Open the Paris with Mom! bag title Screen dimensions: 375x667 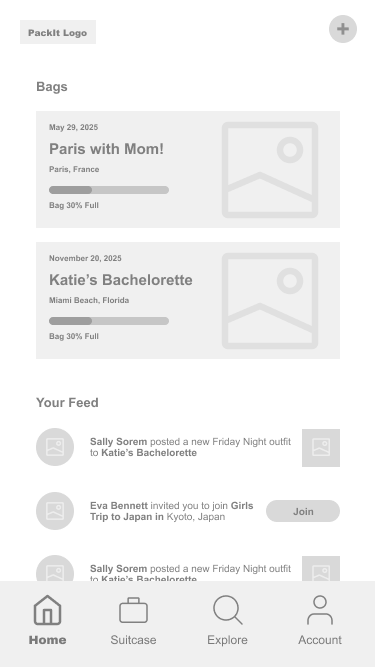pyautogui.click(x=106, y=149)
